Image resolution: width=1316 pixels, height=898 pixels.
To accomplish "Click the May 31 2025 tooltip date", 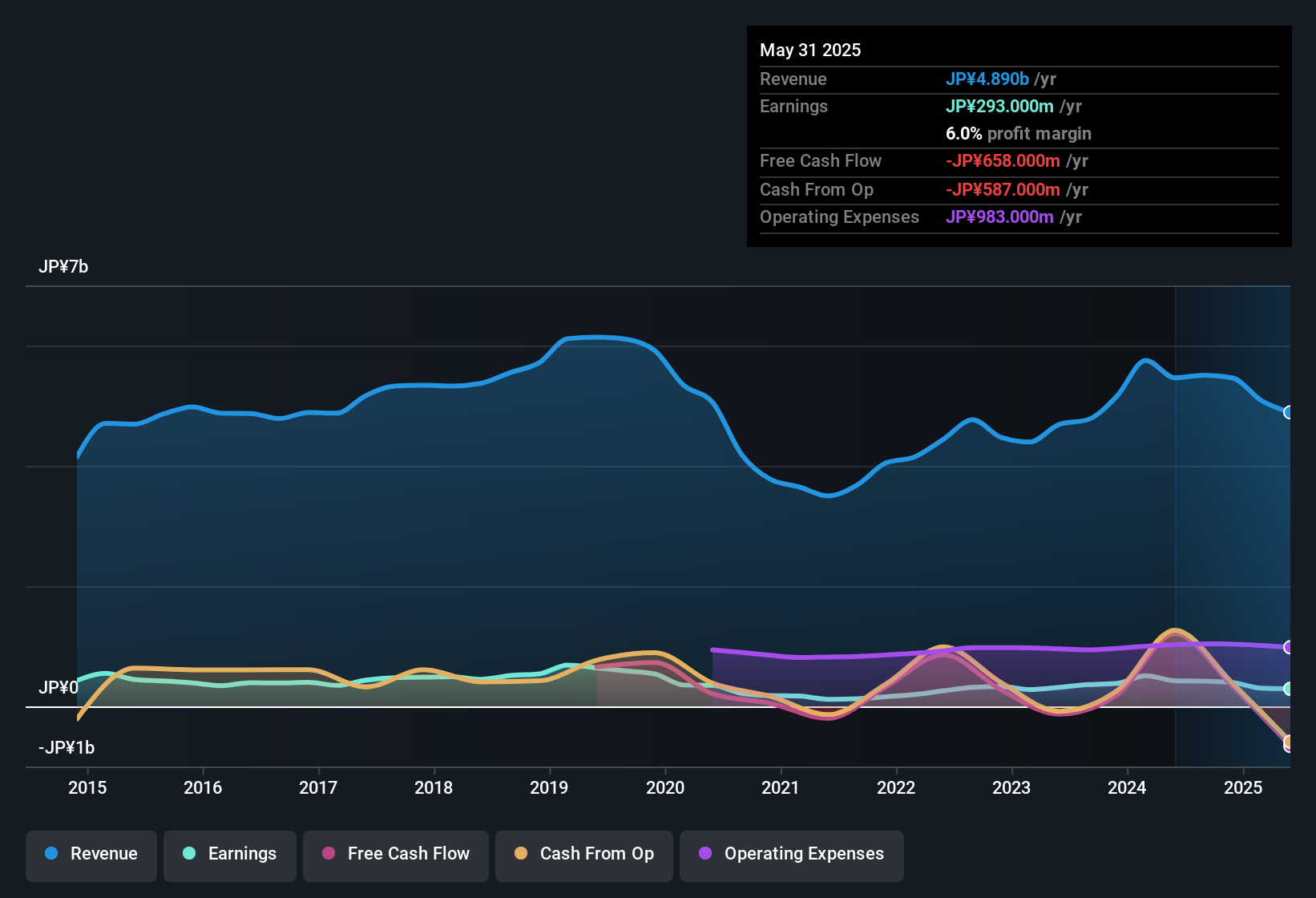I will 810,50.
